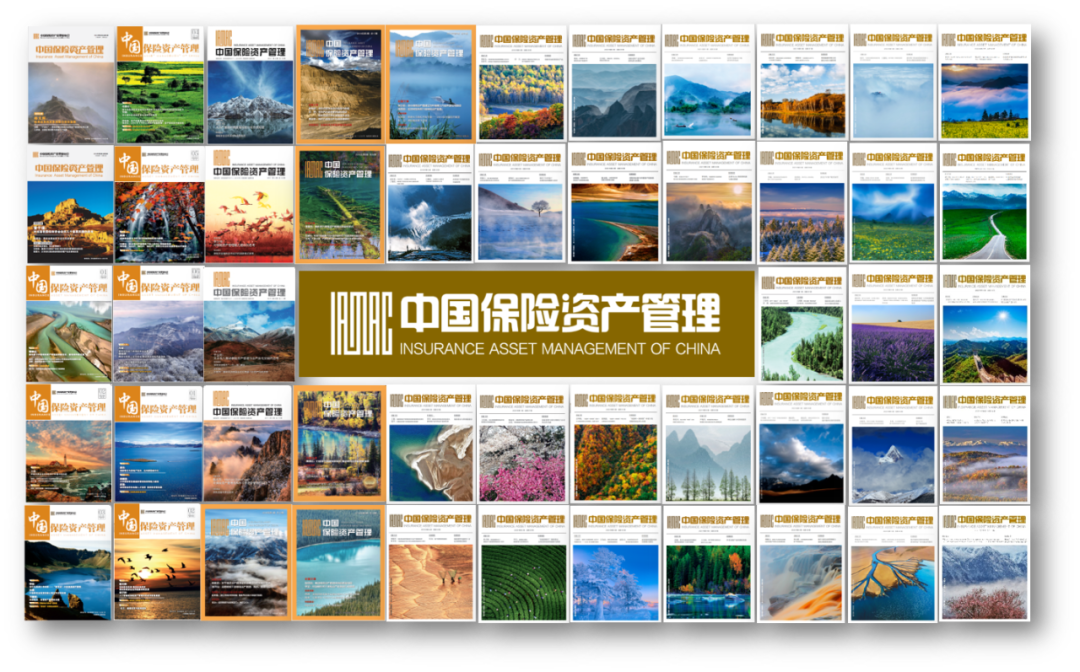Select the muddy yellow waterfall cover
The image size is (1080, 672).
(x=802, y=565)
